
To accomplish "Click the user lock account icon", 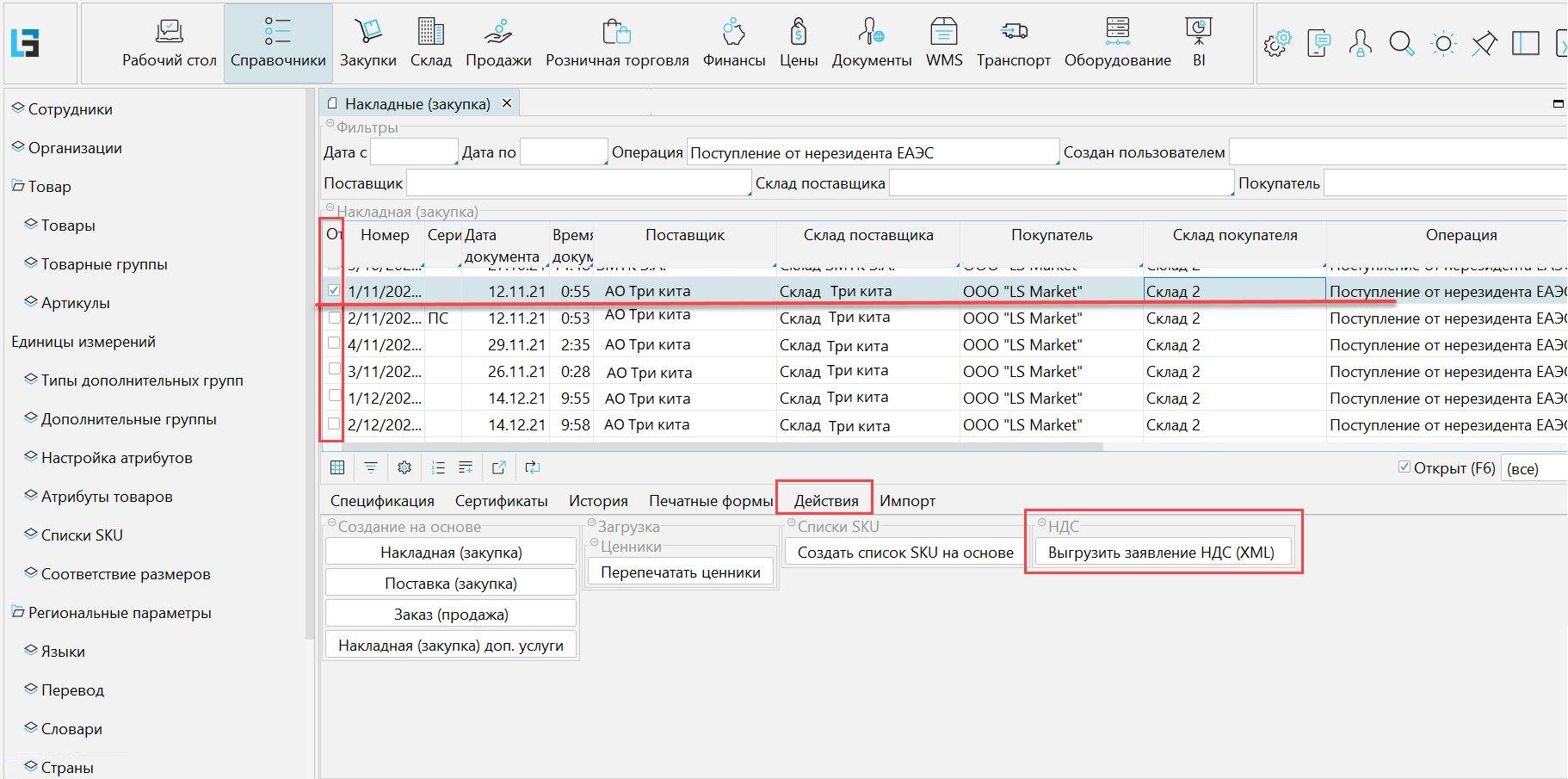I will point(1361,43).
